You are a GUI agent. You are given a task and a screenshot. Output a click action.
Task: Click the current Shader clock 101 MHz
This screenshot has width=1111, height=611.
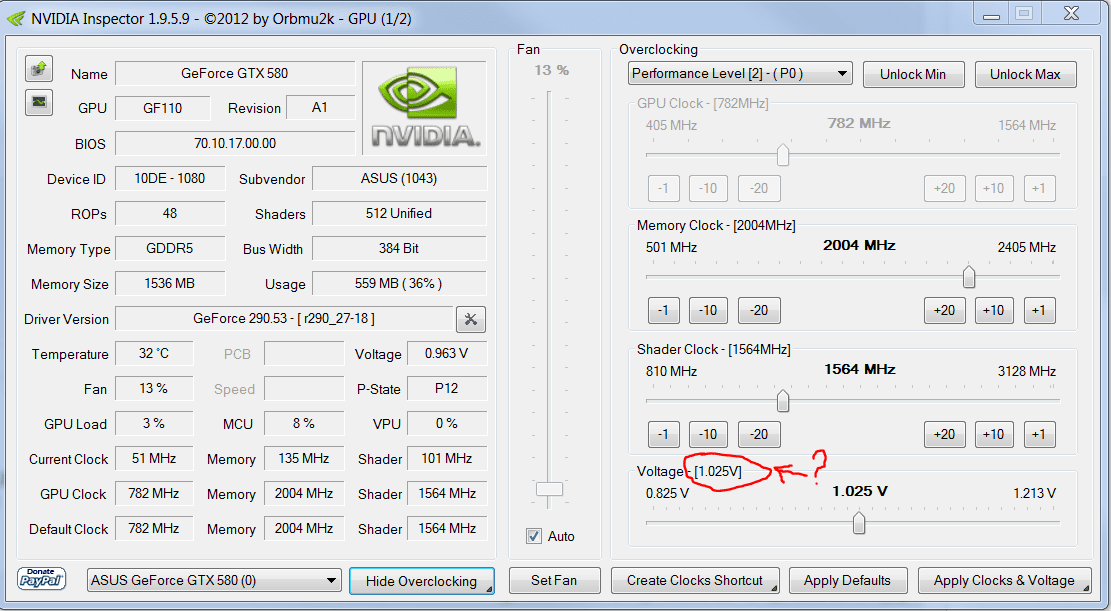(x=447, y=459)
